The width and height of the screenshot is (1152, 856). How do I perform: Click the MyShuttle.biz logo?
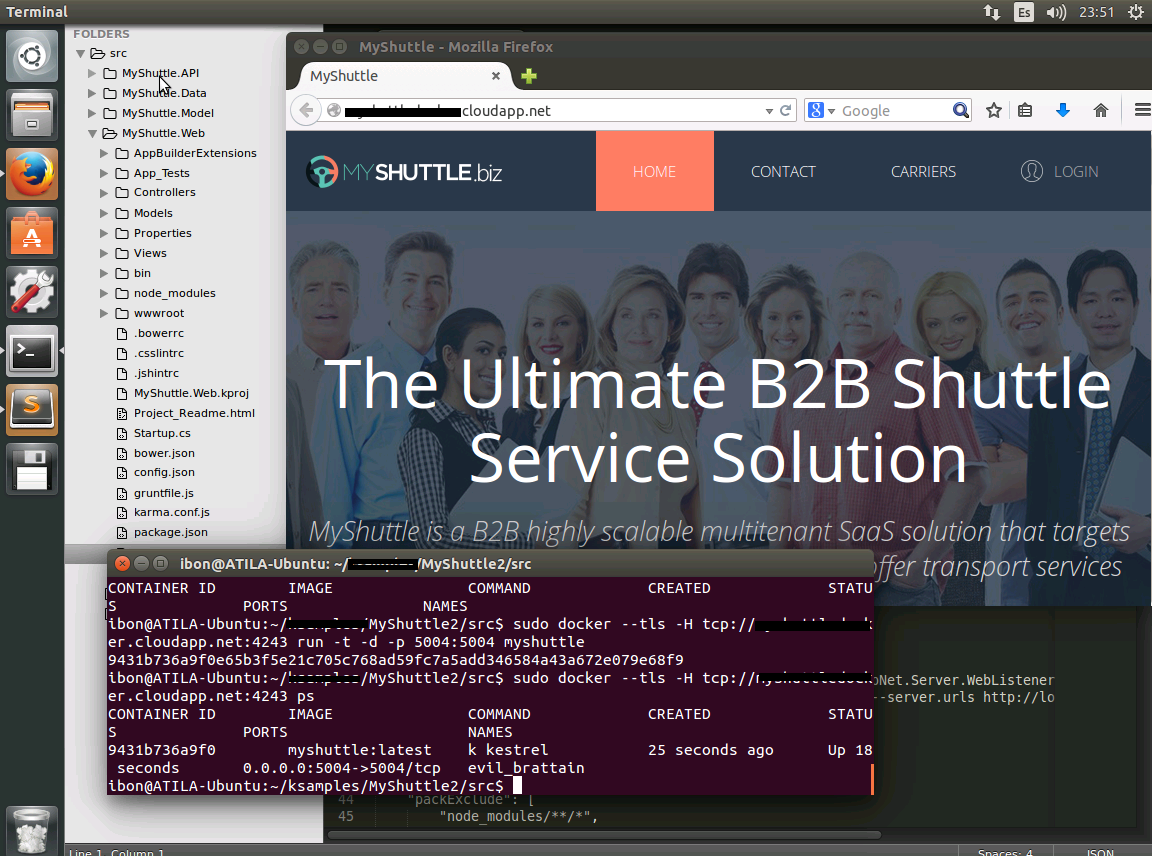tap(404, 172)
